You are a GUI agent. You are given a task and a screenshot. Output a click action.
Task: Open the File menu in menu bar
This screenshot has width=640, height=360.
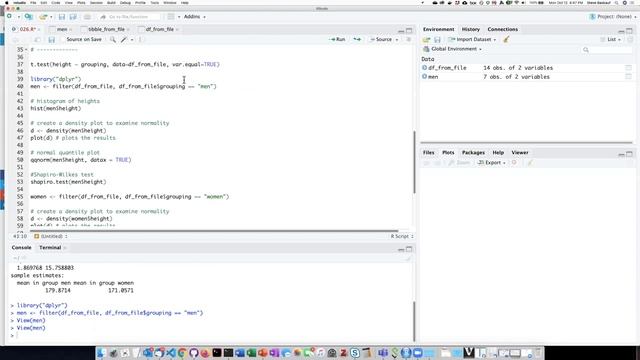click(x=33, y=3)
